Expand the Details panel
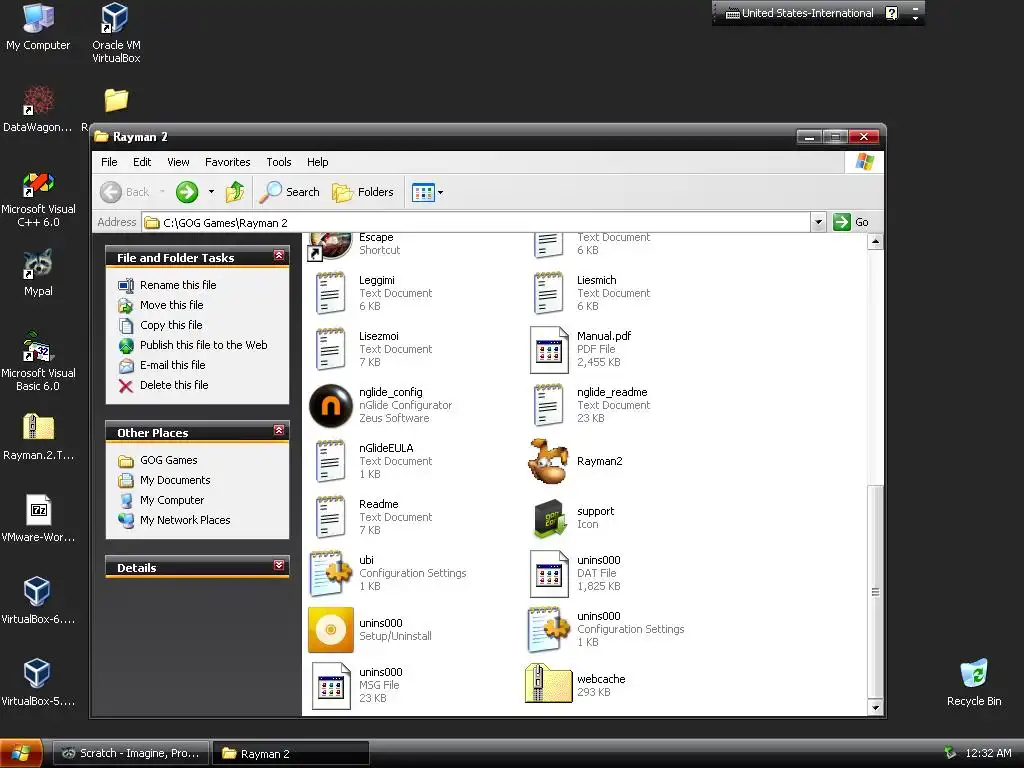This screenshot has height=768, width=1024. tap(279, 566)
